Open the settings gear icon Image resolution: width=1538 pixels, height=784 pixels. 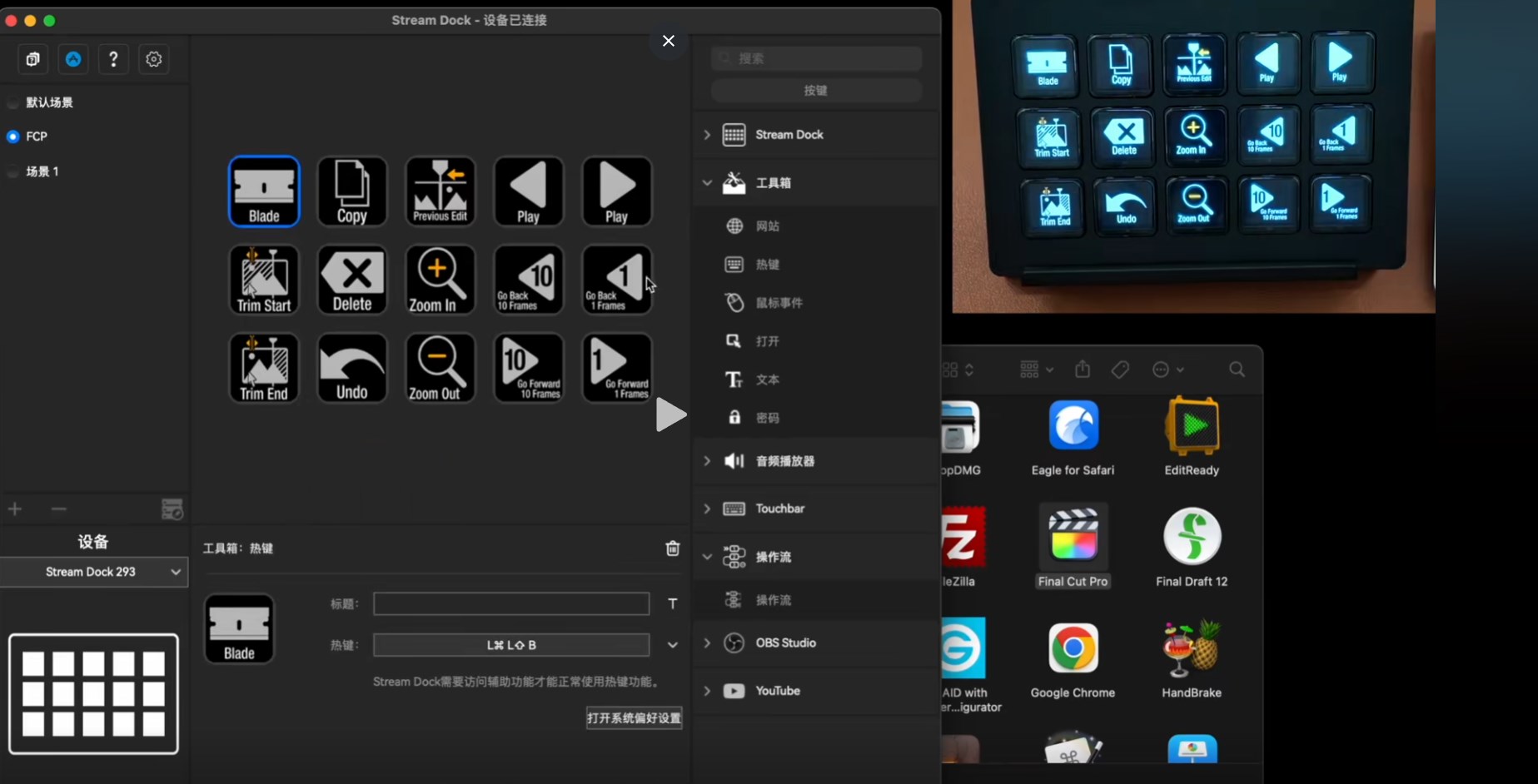[x=153, y=59]
